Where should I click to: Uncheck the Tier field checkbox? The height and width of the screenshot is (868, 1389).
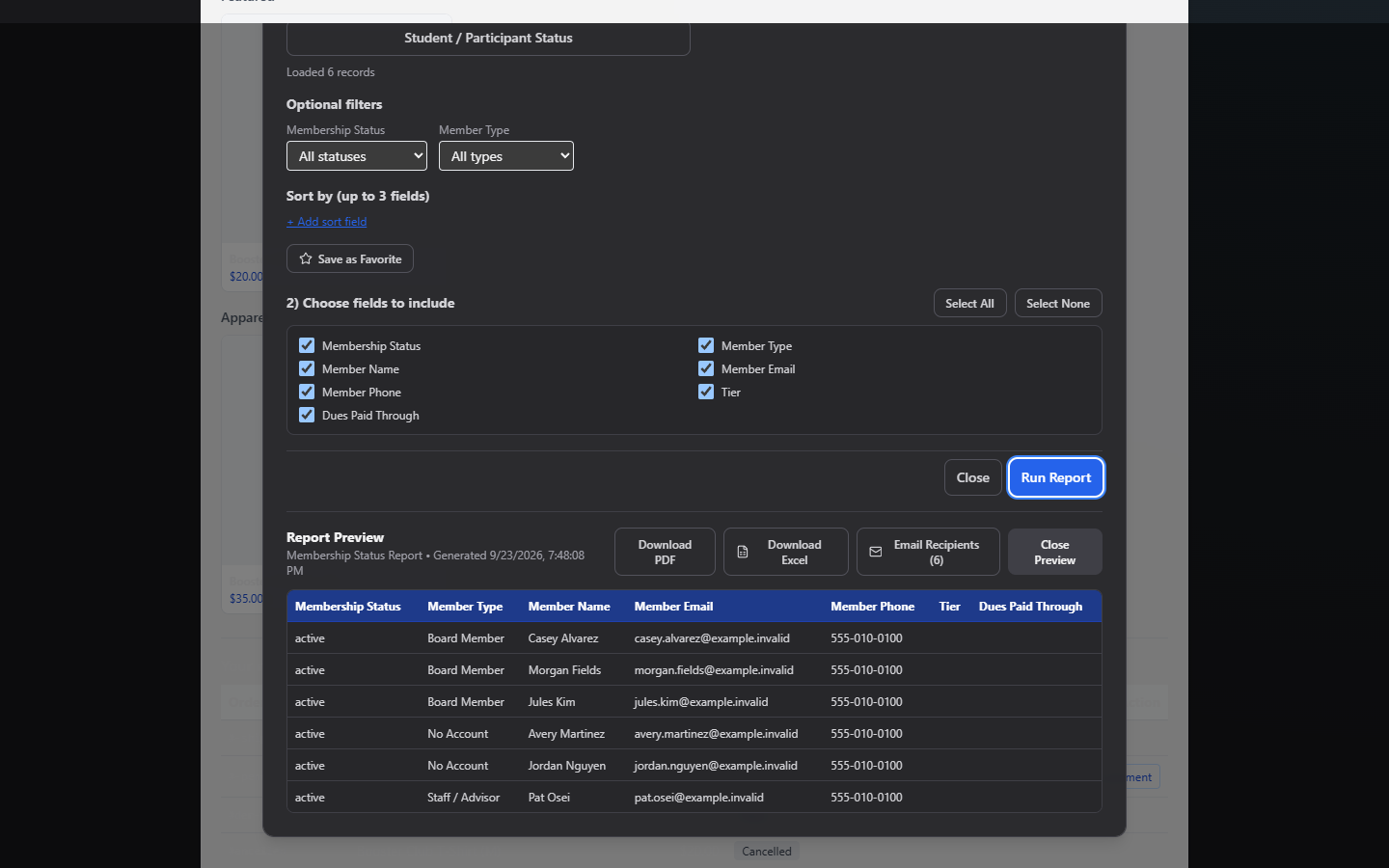pos(706,392)
